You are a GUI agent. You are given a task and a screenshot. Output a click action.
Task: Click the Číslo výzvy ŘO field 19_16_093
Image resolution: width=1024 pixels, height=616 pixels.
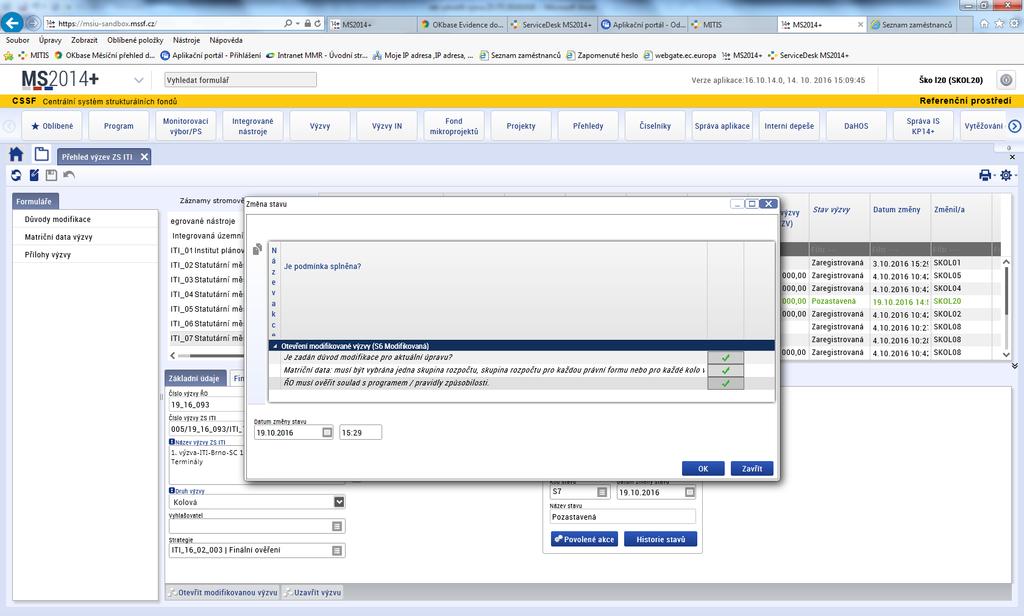(x=205, y=405)
